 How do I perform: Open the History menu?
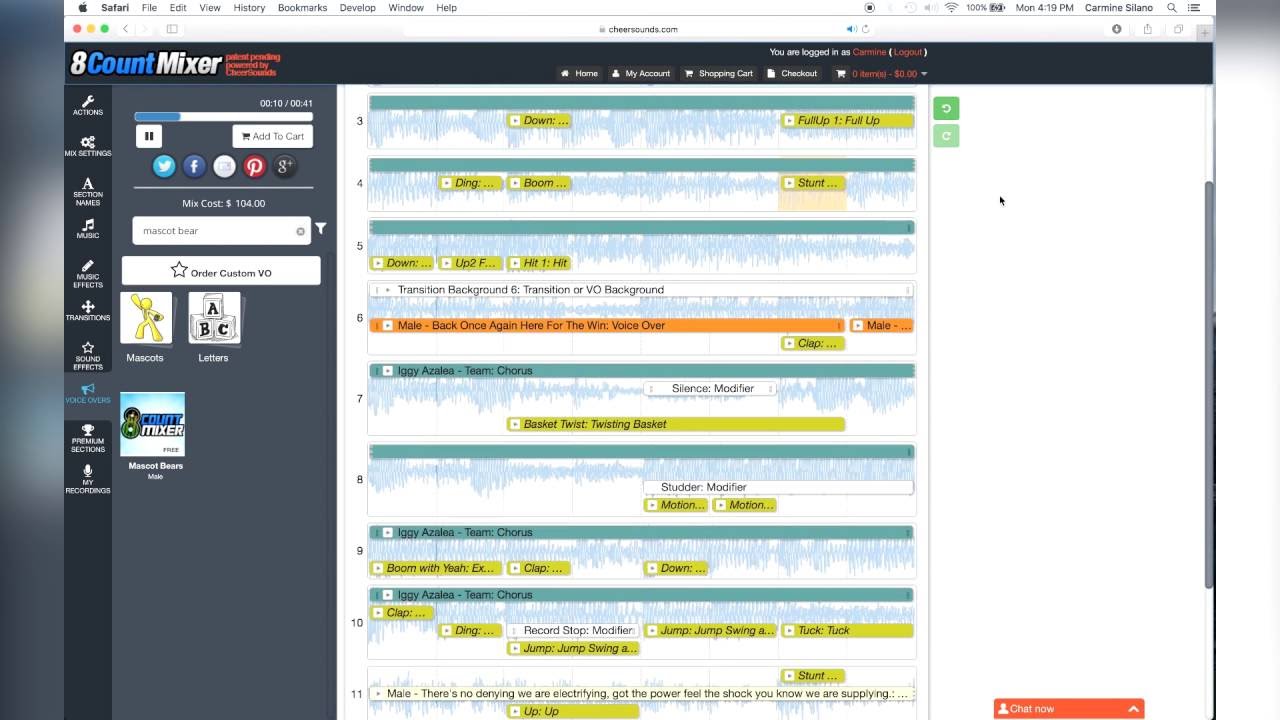249,7
